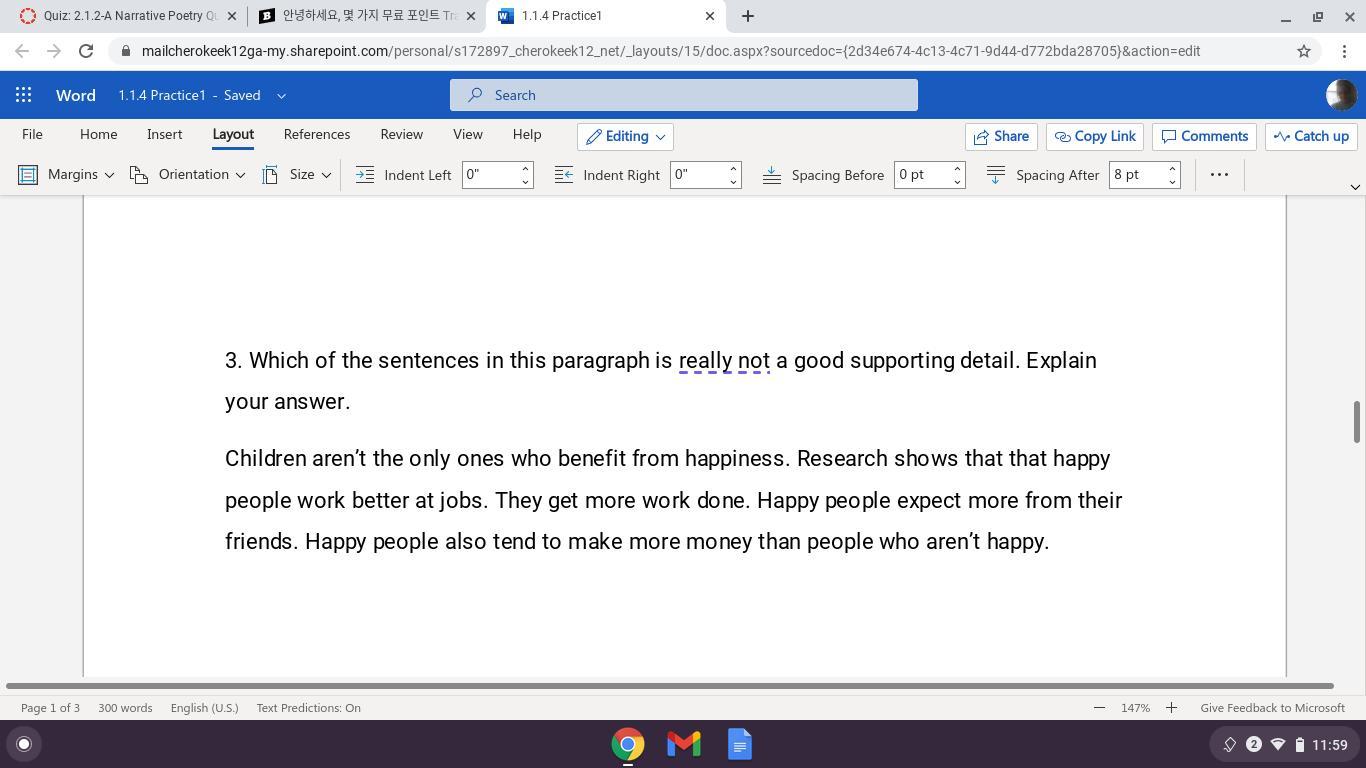Open more Layout options ellipsis
The height and width of the screenshot is (768, 1366).
click(x=1219, y=175)
